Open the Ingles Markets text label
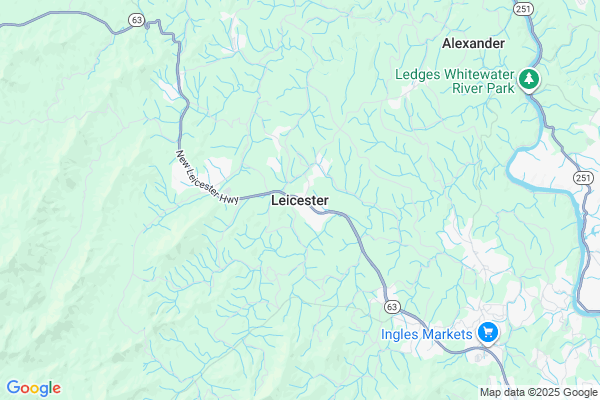The width and height of the screenshot is (600, 400). coord(427,334)
